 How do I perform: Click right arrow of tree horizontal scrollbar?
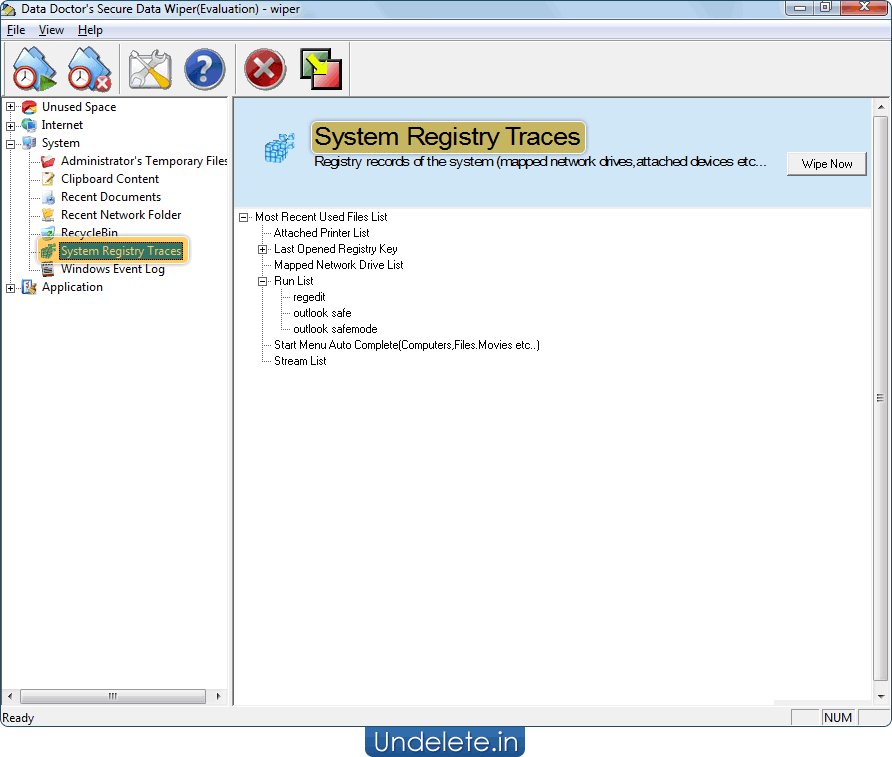218,696
